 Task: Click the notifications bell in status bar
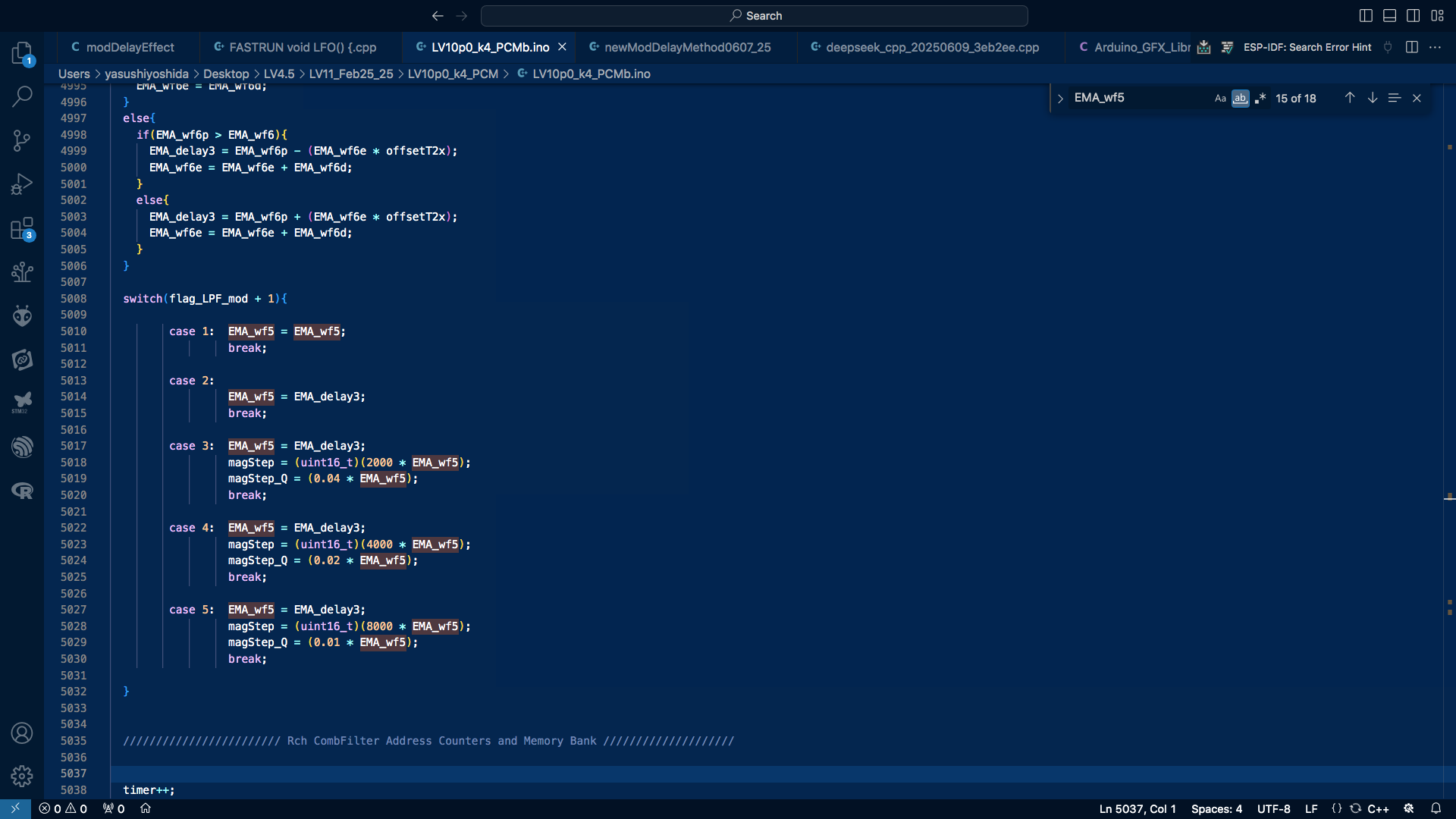point(1436,808)
